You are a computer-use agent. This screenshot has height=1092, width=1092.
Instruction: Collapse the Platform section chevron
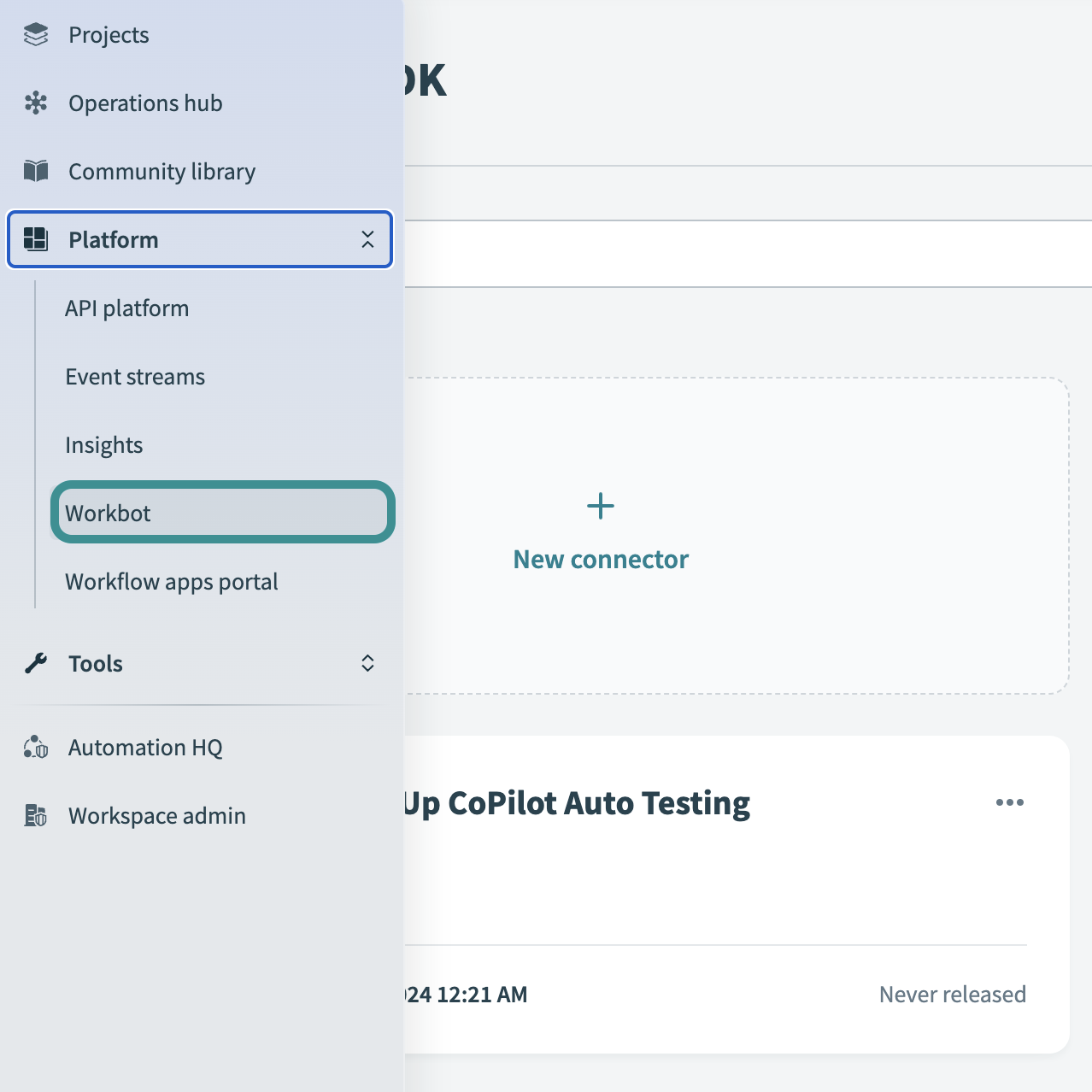coord(367,240)
